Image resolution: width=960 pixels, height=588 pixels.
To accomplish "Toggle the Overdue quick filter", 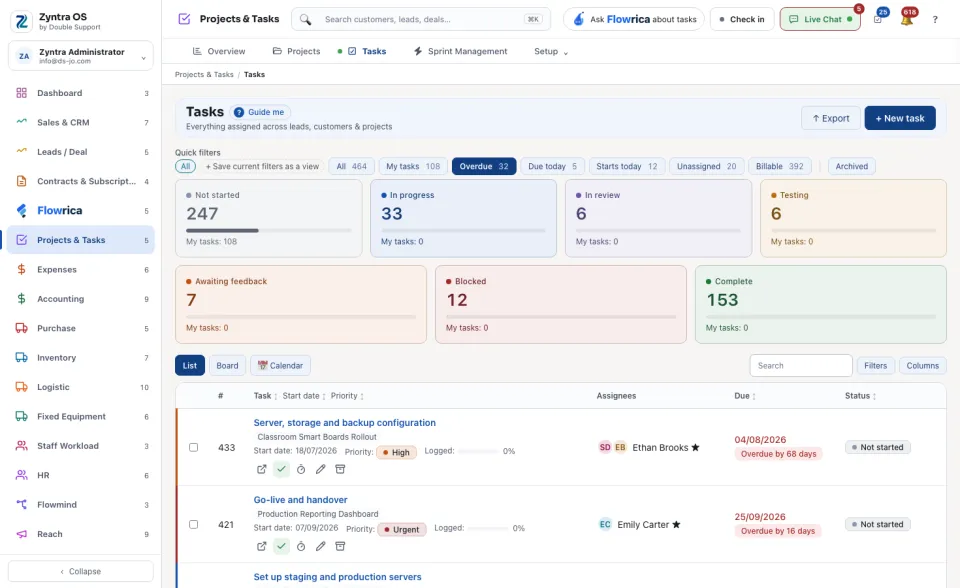I will [x=484, y=166].
